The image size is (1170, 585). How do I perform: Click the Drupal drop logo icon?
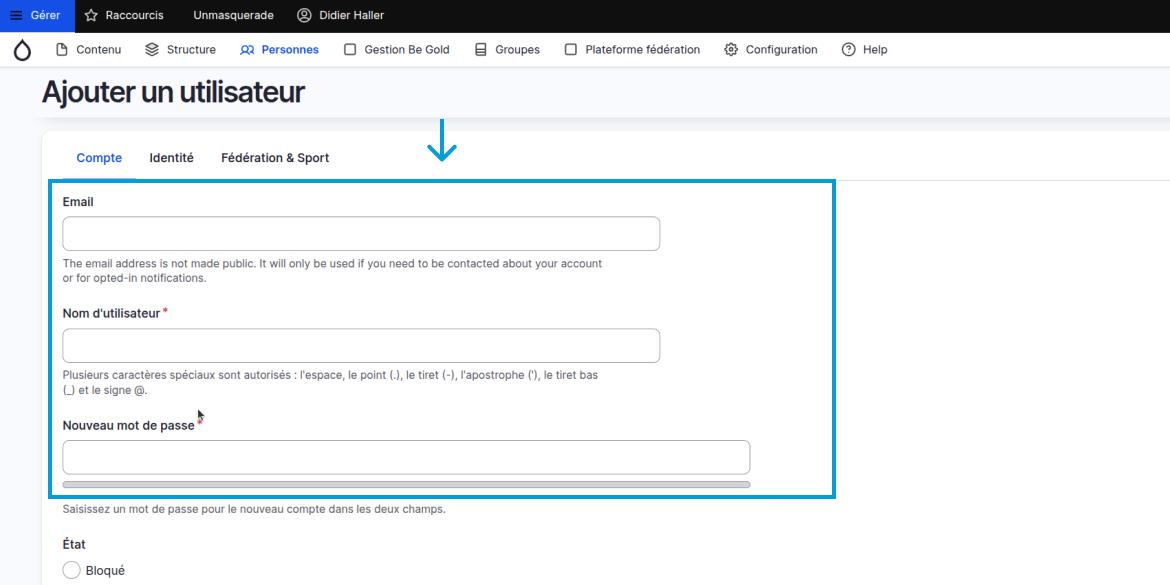(22, 50)
